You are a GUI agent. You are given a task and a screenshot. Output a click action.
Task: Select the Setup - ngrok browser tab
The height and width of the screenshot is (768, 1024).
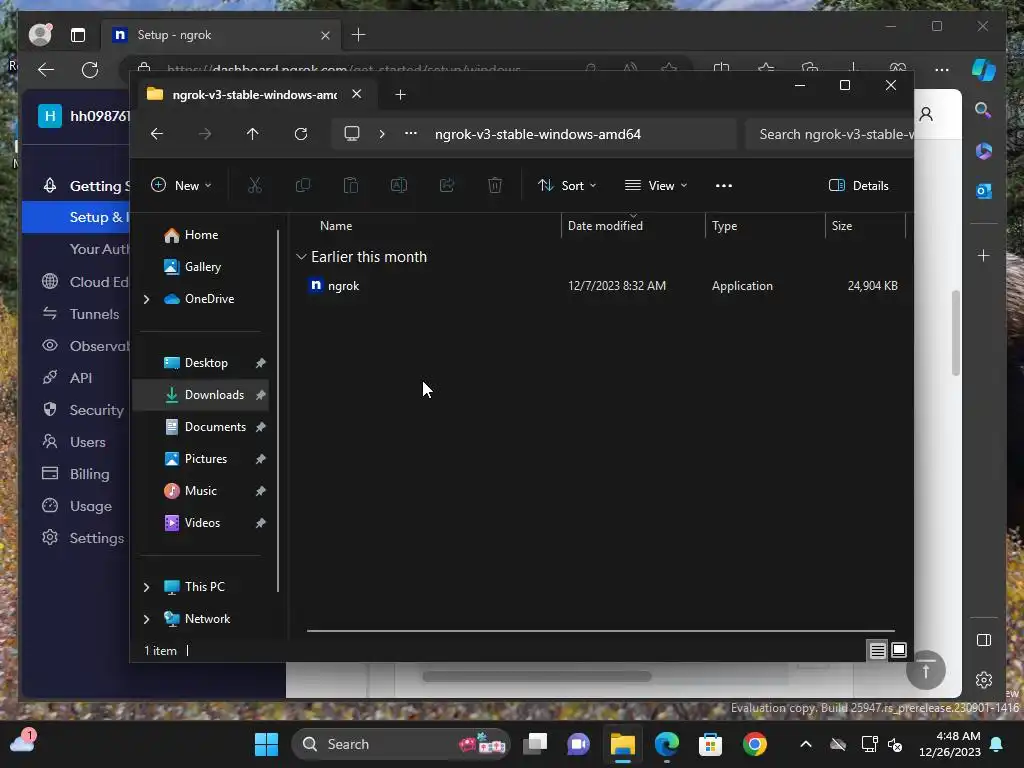(220, 35)
